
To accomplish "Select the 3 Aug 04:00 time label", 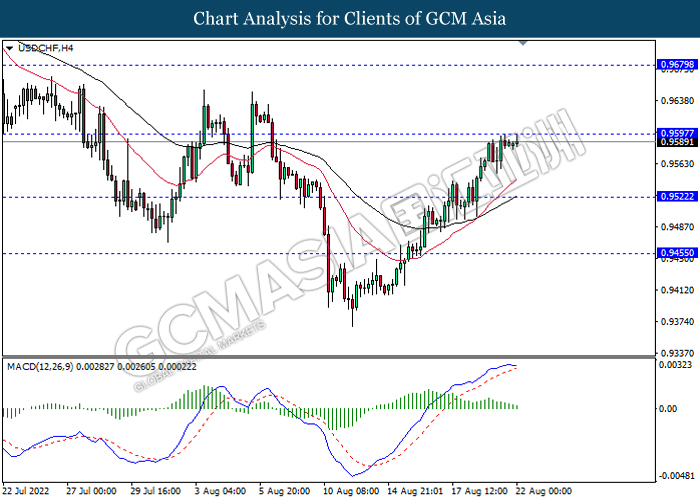I will click(220, 491).
